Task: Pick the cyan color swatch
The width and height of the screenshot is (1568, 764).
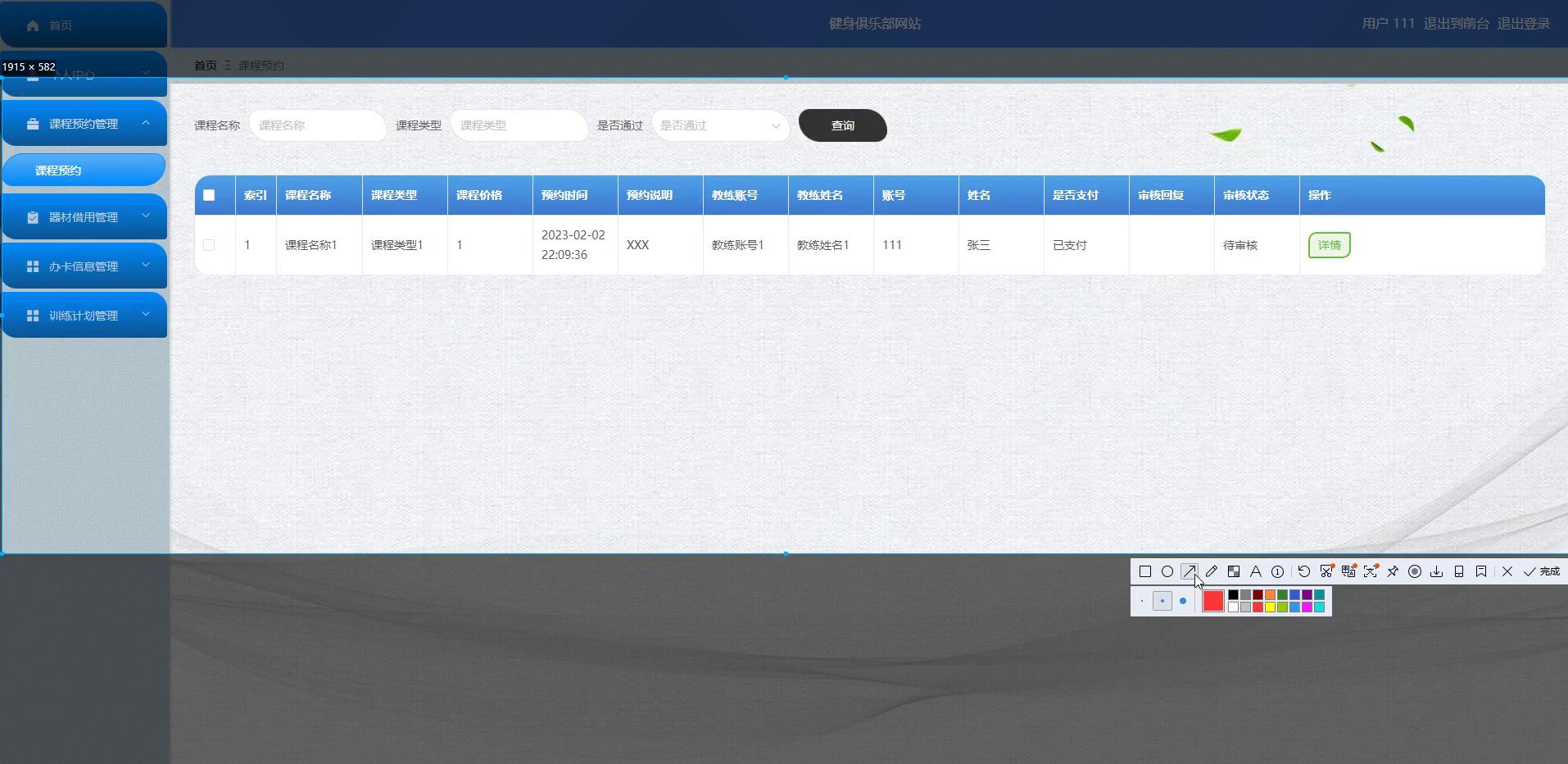Action: coord(1319,607)
